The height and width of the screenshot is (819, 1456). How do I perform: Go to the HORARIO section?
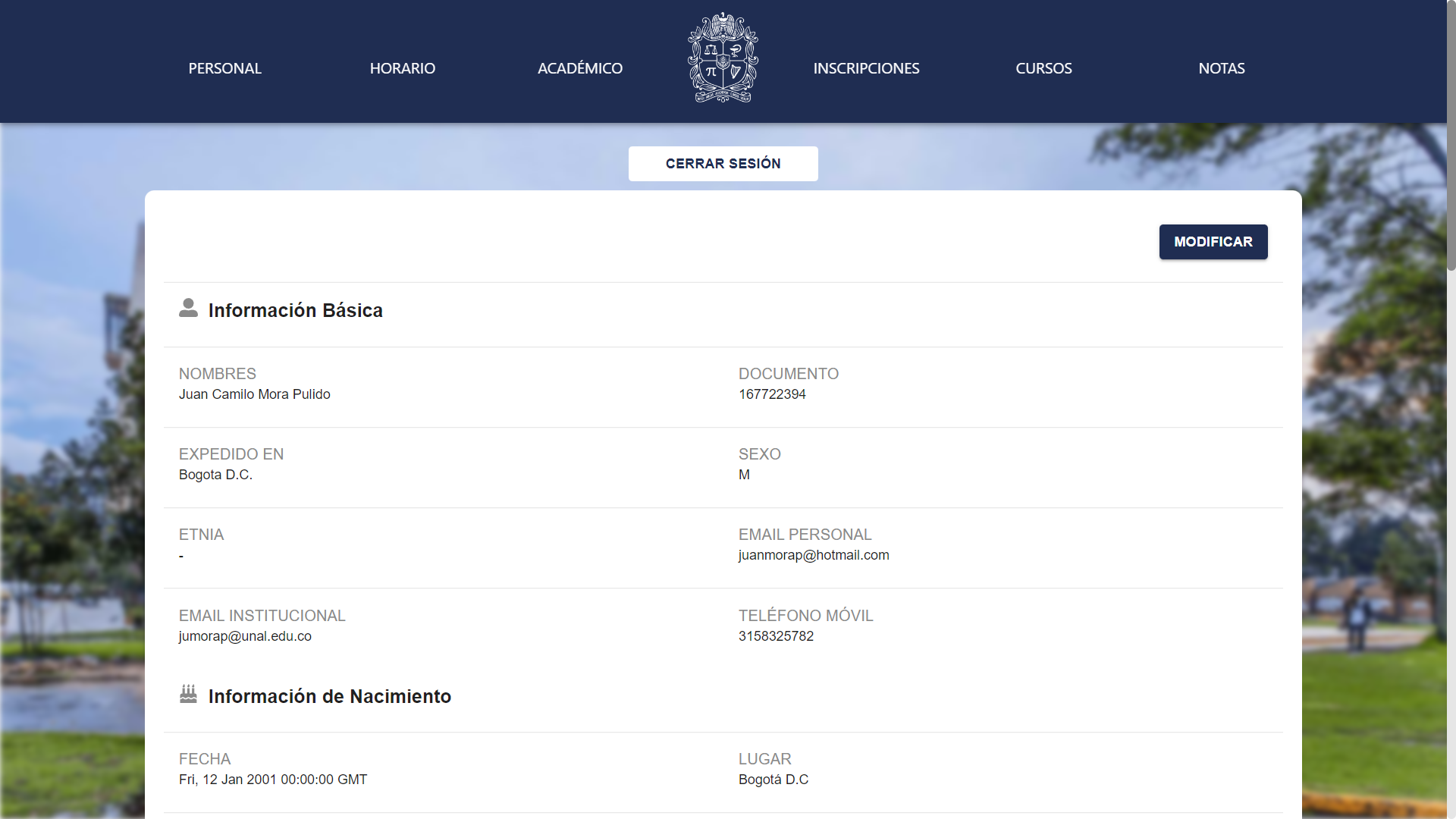(x=402, y=68)
